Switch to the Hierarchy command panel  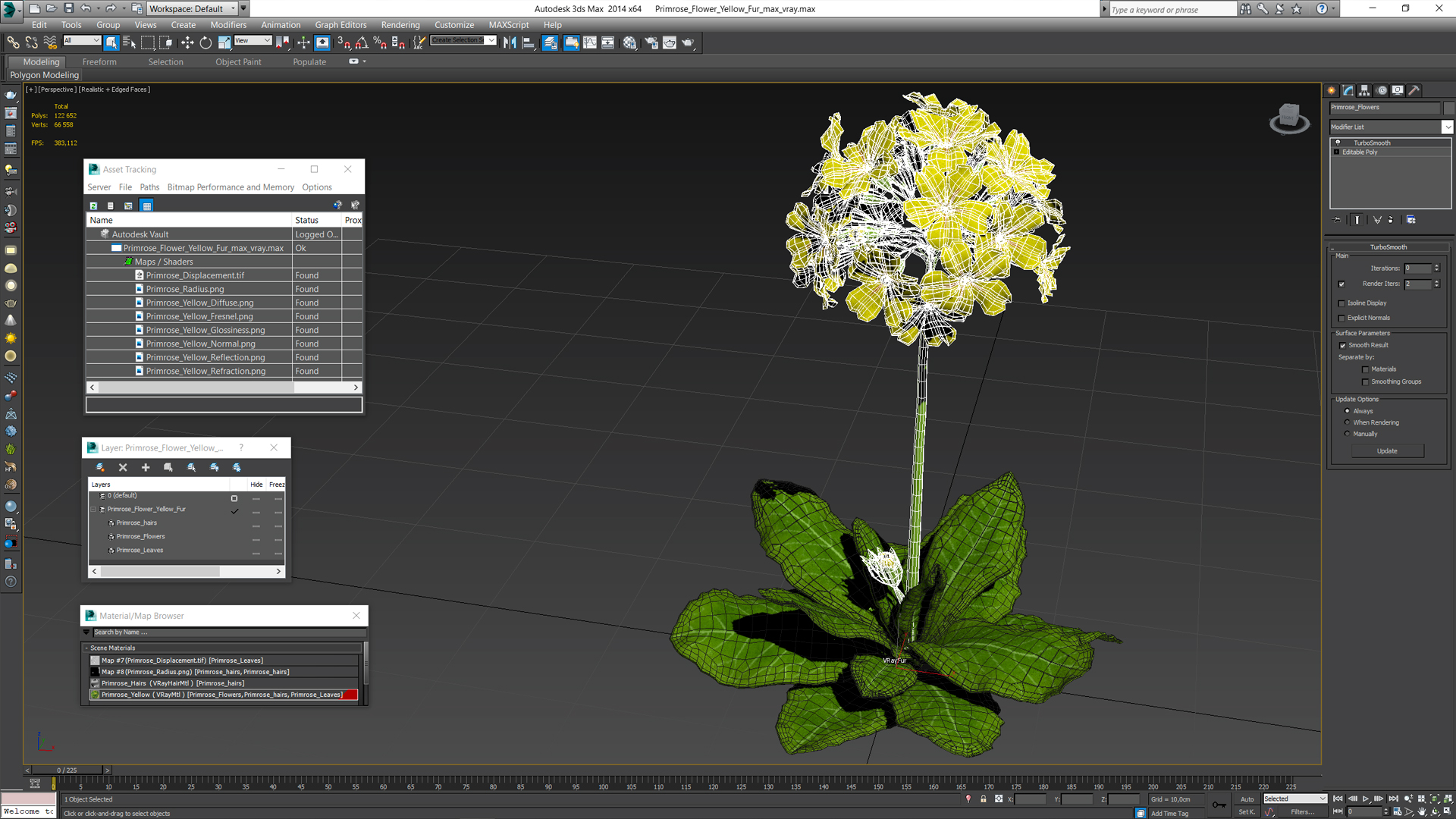point(1364,90)
